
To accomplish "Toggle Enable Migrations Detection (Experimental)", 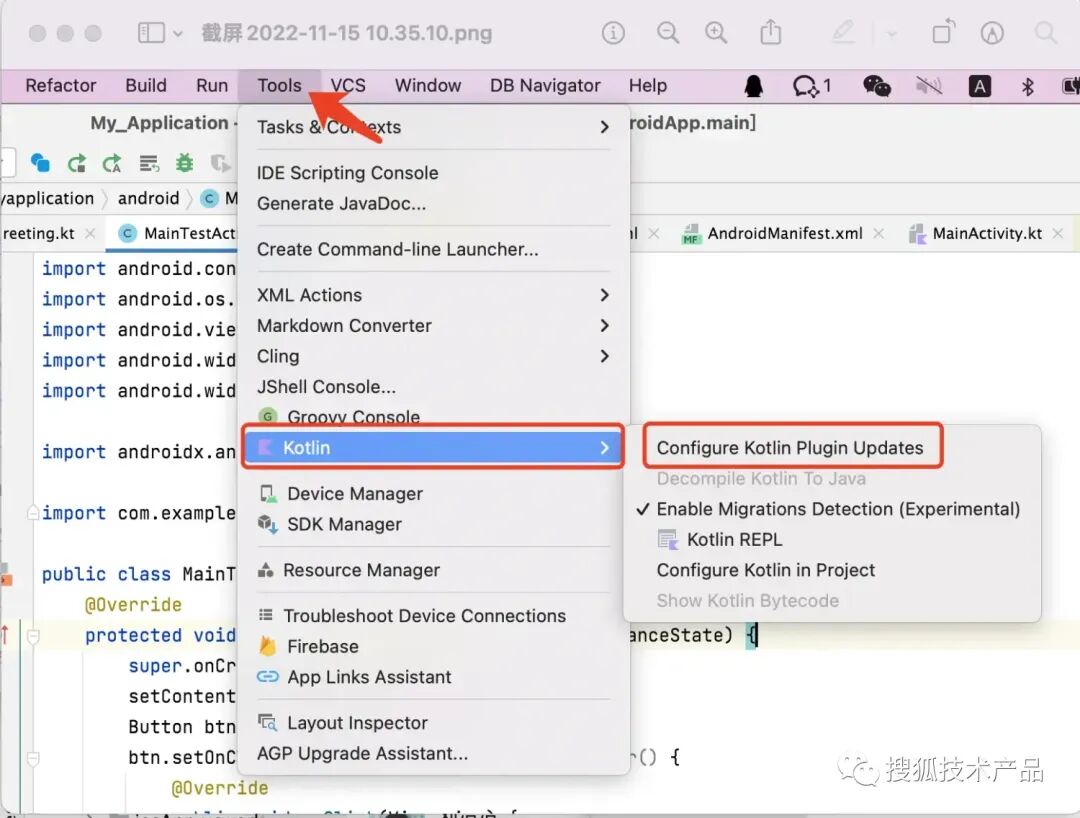I will click(x=831, y=509).
